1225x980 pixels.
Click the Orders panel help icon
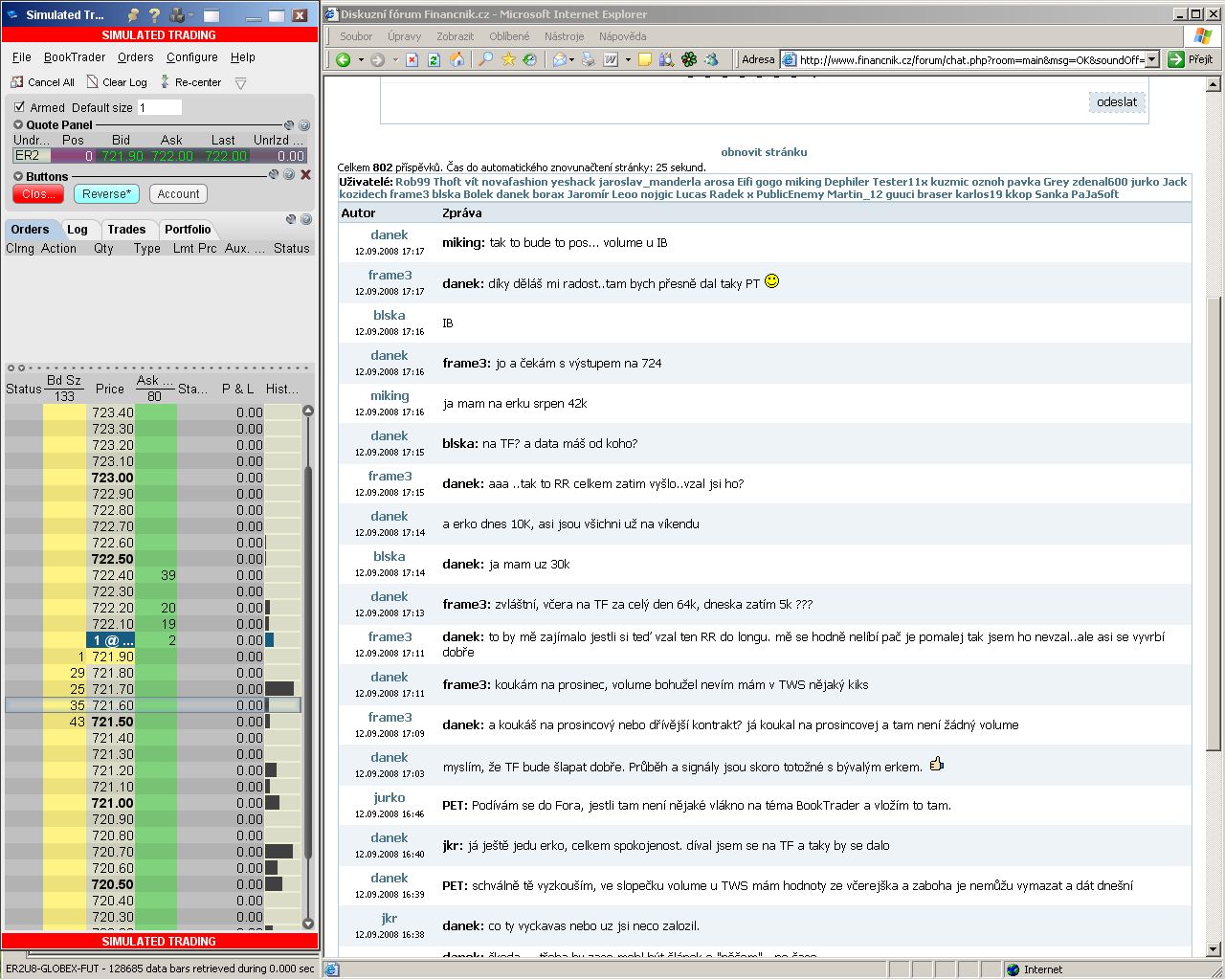[306, 219]
